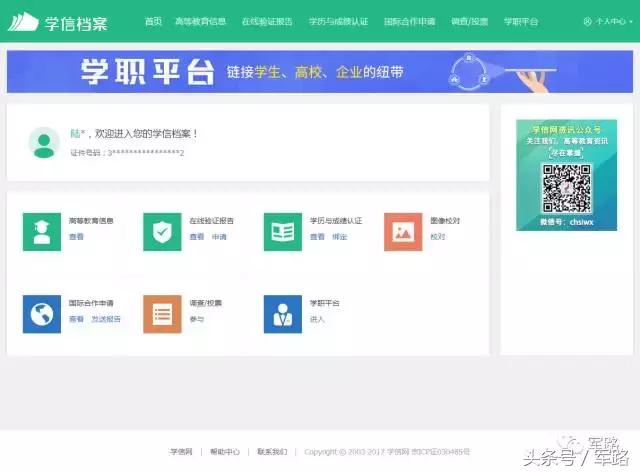Image resolution: width=640 pixels, height=473 pixels.
Task: Click 查看 under 在线验证报告
Action: pos(196,236)
